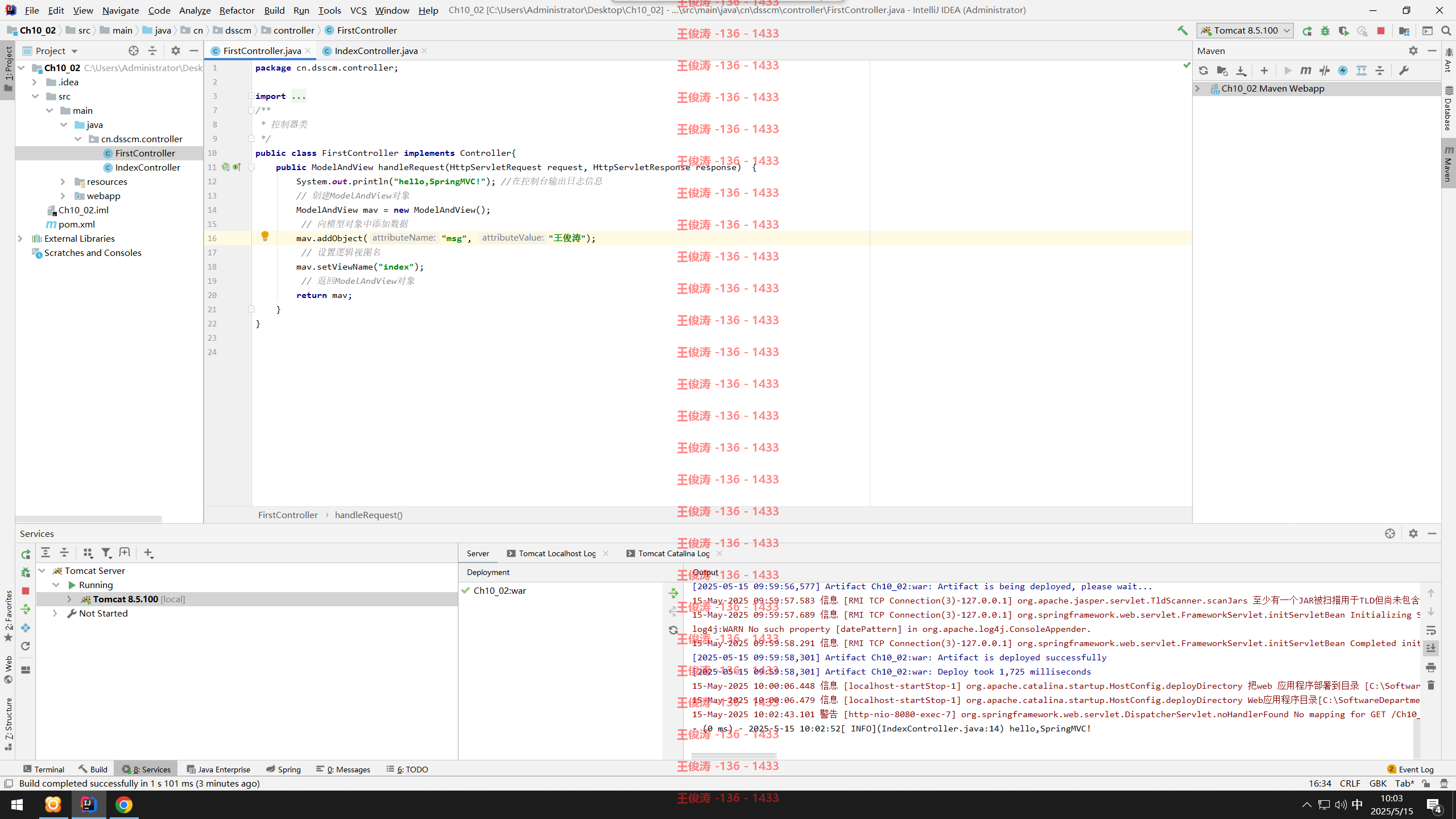Viewport: 1456px width, 819px height.
Task: Open Filter menu in Services toolbar
Action: pyautogui.click(x=106, y=552)
